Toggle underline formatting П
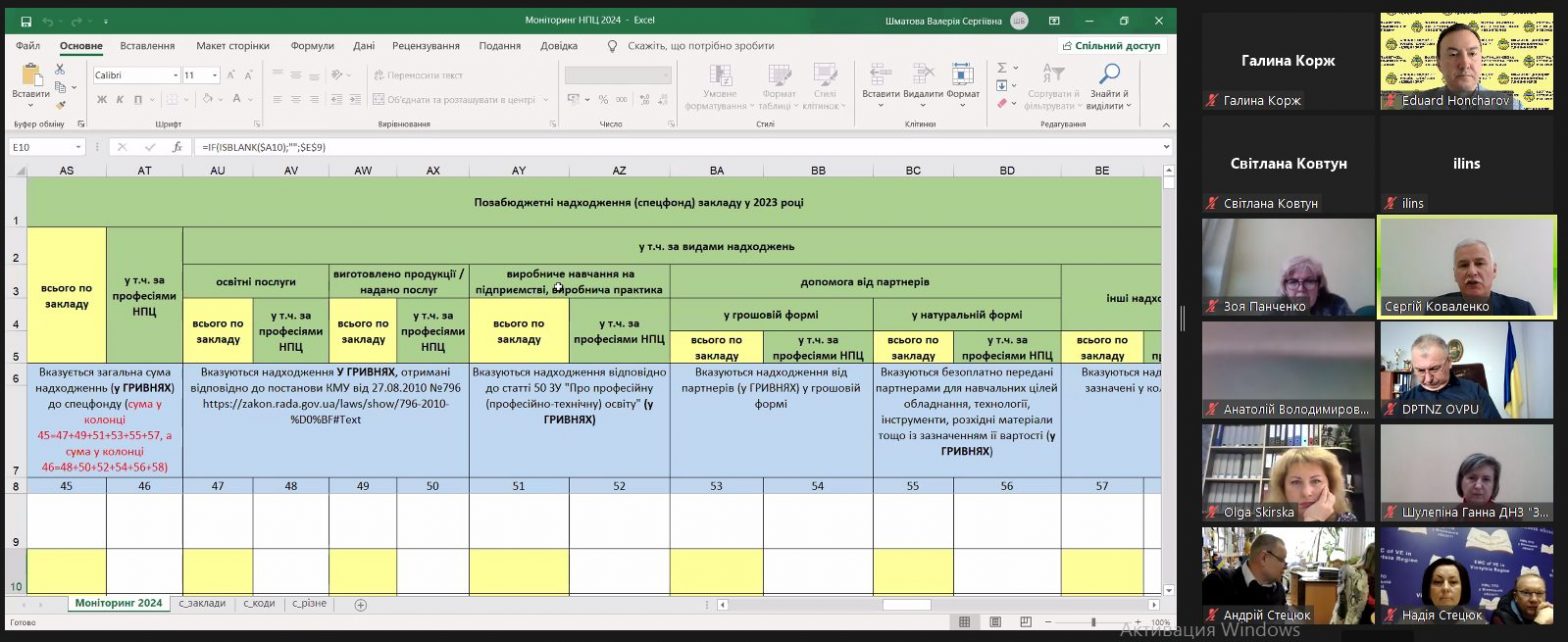This screenshot has height=642, width=1568. tap(137, 99)
